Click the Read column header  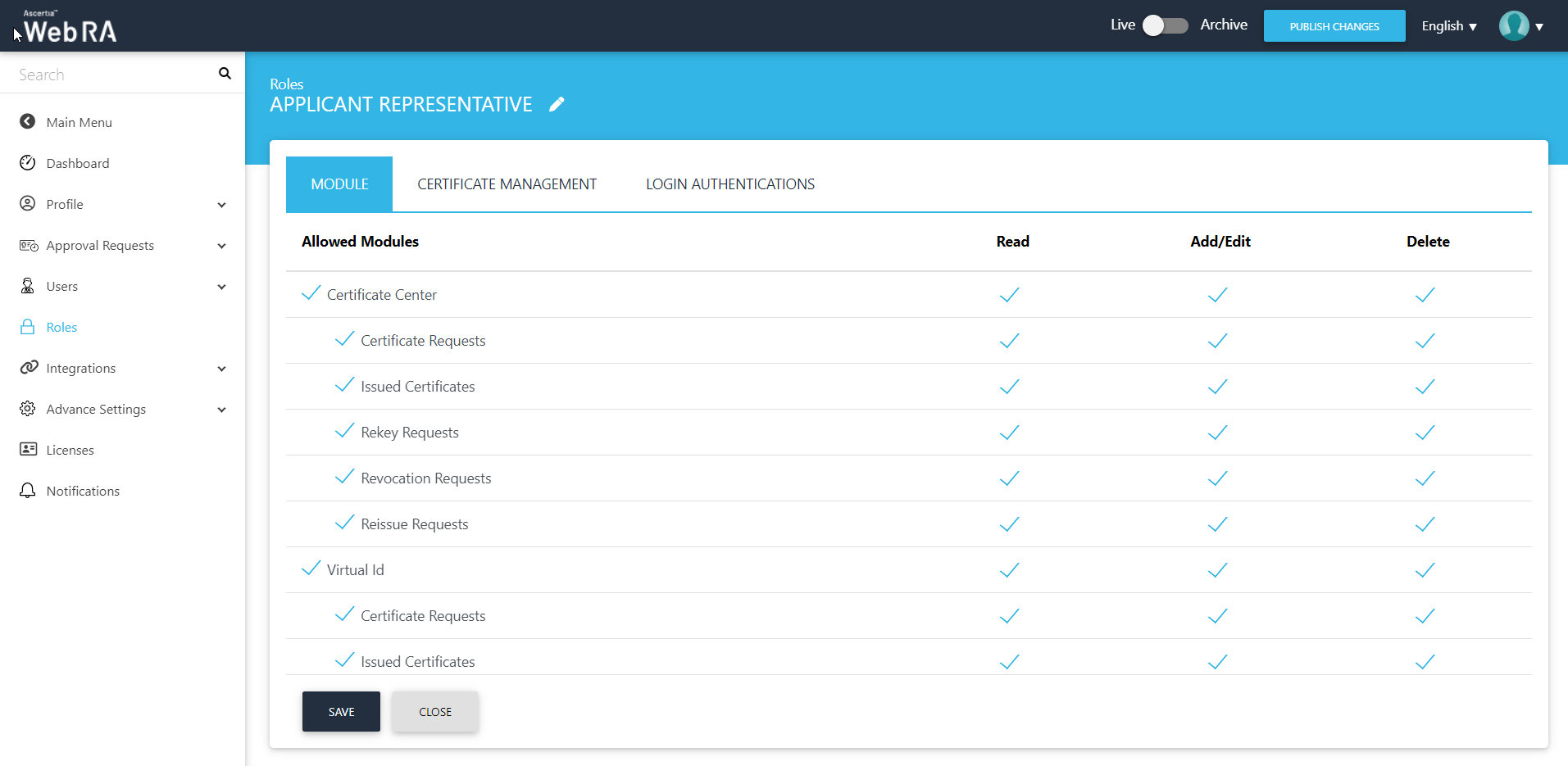(x=1012, y=241)
